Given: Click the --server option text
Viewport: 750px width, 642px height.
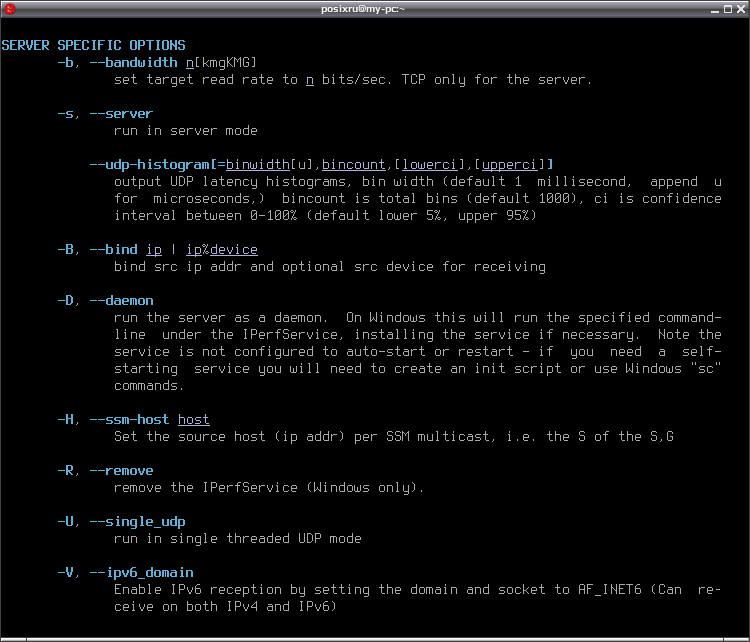Looking at the screenshot, I should [121, 114].
